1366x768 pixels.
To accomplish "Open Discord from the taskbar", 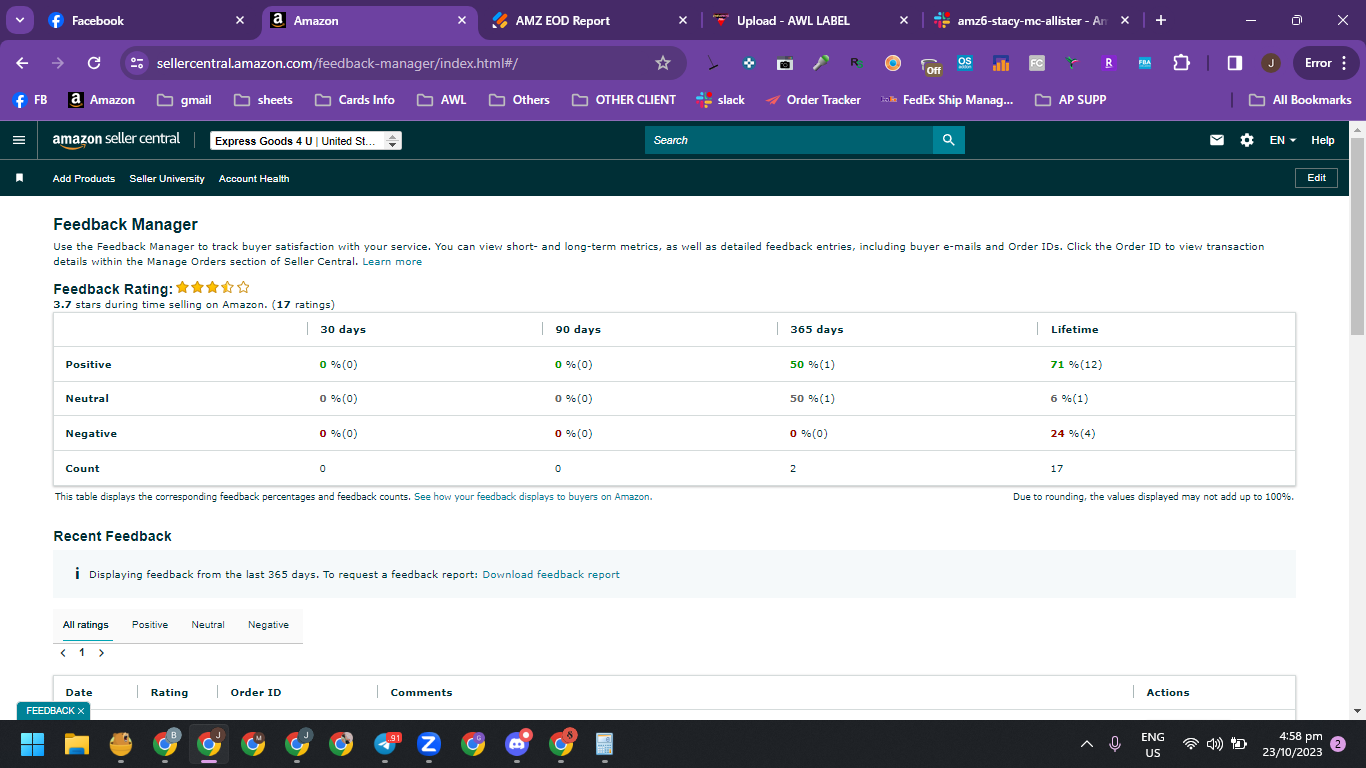I will pos(517,744).
